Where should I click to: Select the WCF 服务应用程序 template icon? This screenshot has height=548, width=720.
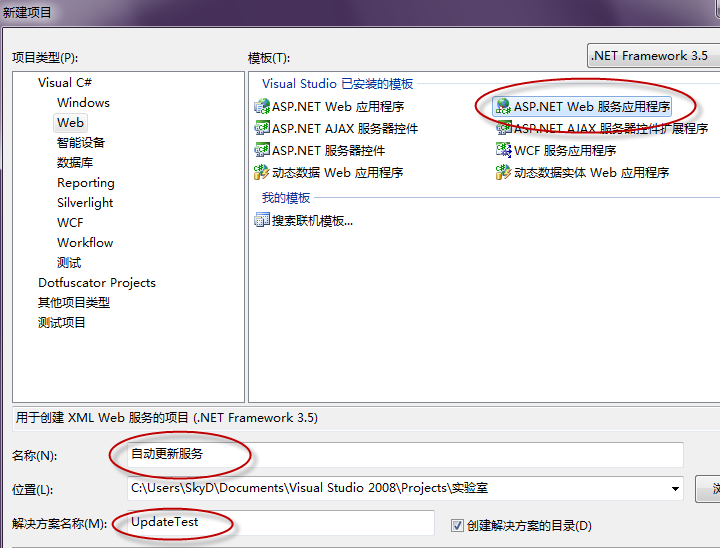[x=504, y=150]
